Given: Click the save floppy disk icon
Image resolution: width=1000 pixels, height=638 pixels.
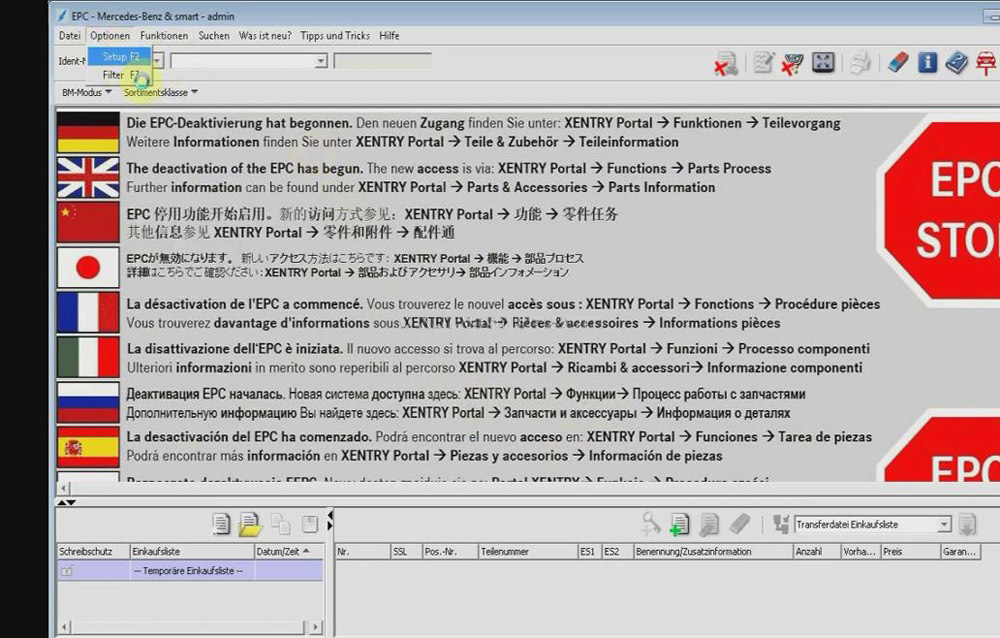Looking at the screenshot, I should tap(310, 524).
